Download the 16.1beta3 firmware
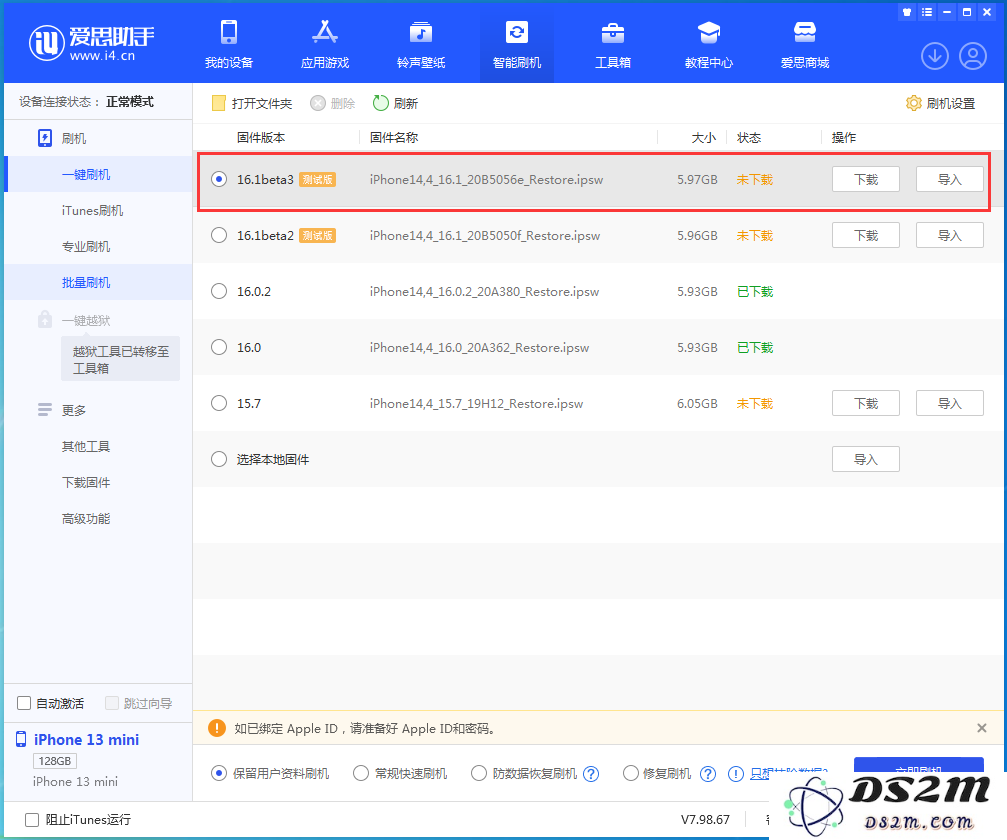The height and width of the screenshot is (840, 1007). (866, 179)
